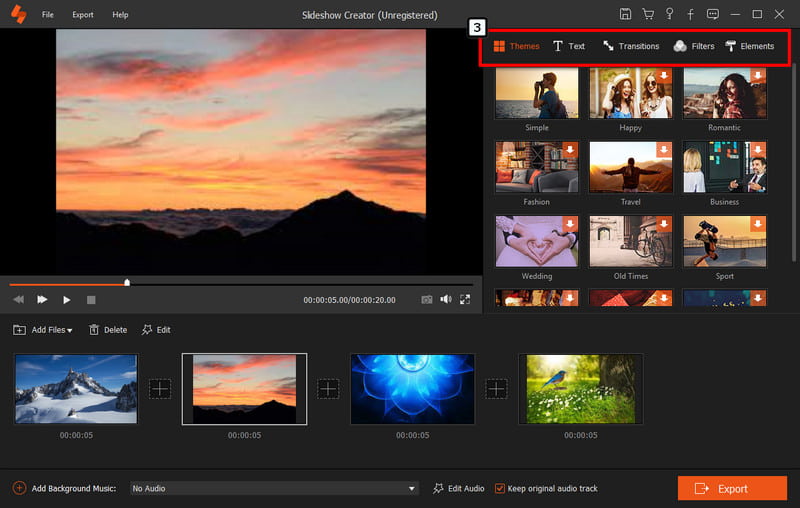Screen dimensions: 800x508
Task: Add transition between blue flower and bird clips
Action: 496,389
